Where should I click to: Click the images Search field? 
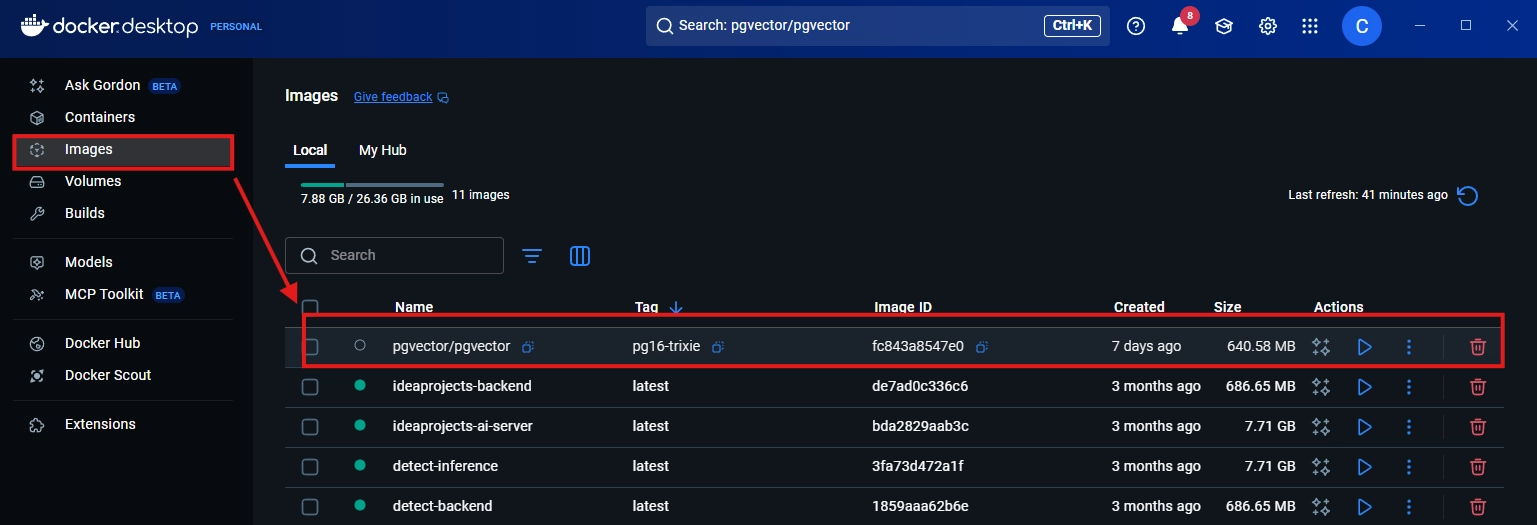[x=394, y=255]
